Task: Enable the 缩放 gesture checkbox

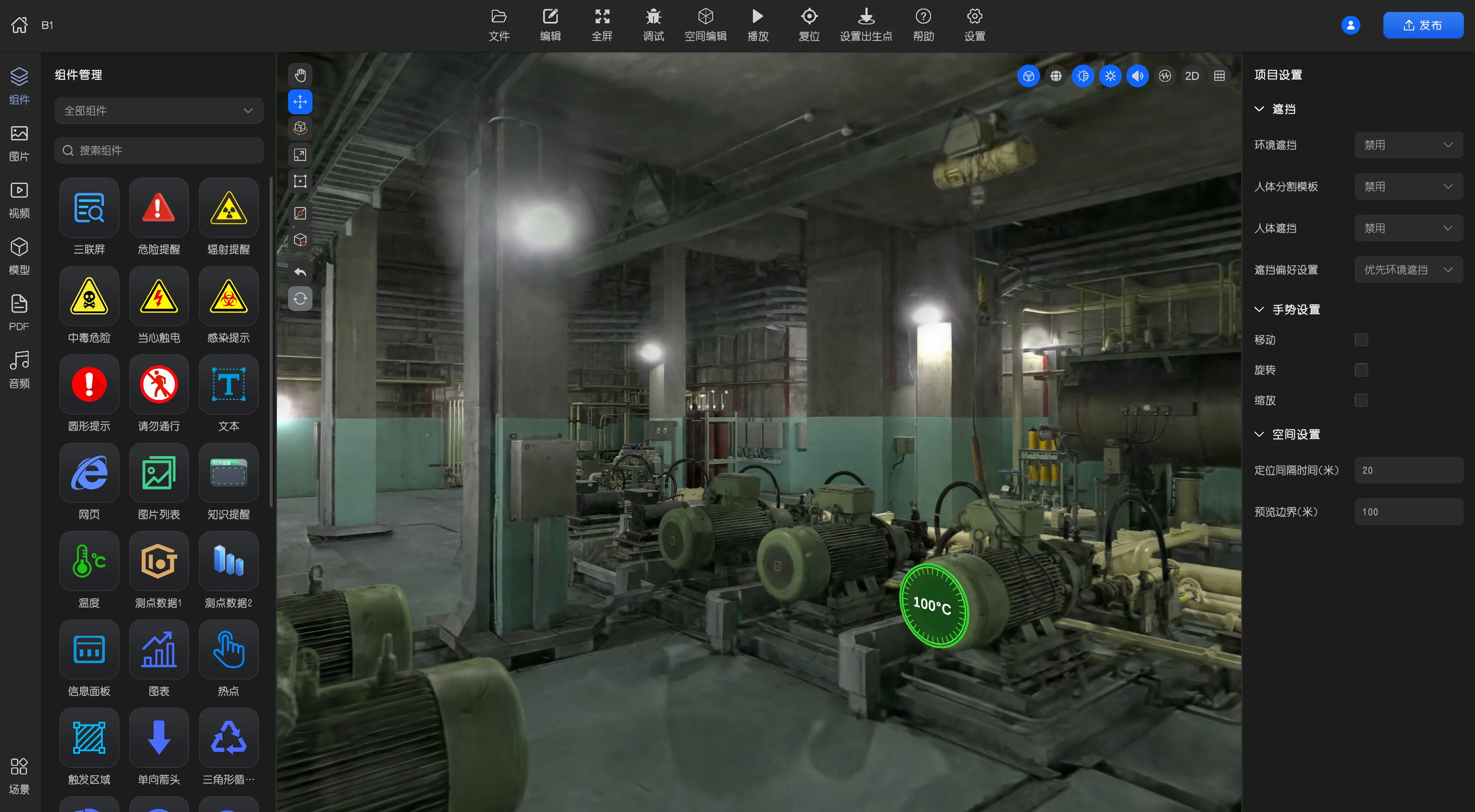Action: click(1362, 400)
